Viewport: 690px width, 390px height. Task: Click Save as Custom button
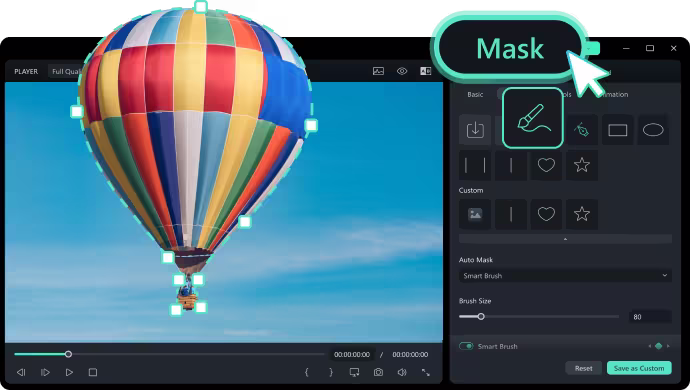tap(639, 368)
